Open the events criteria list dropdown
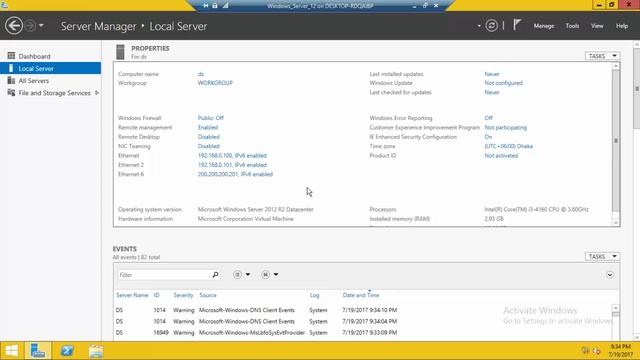 coord(242,275)
